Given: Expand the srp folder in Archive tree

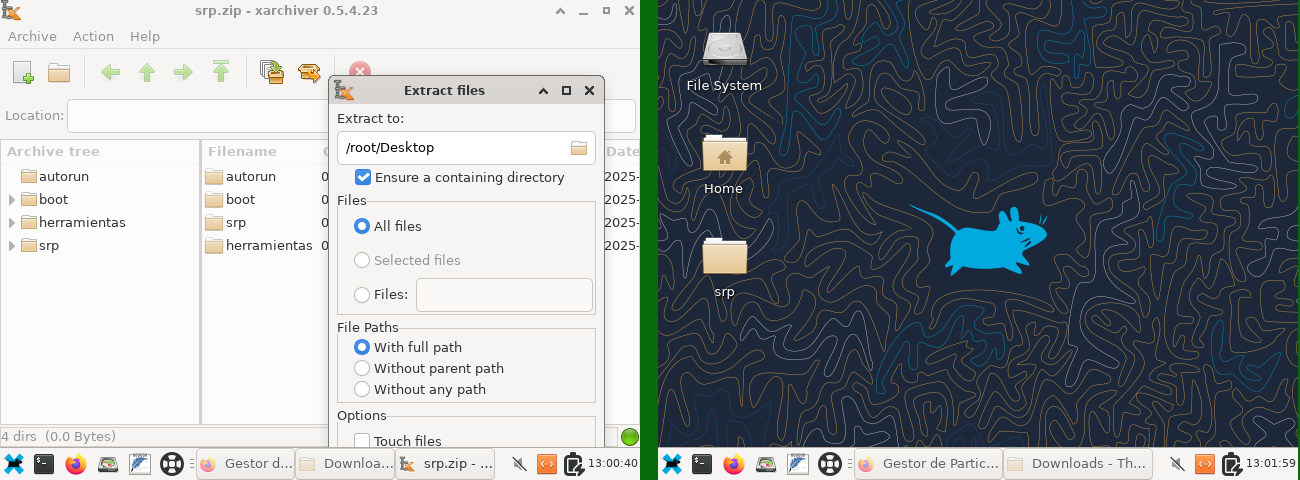Looking at the screenshot, I should tap(12, 246).
